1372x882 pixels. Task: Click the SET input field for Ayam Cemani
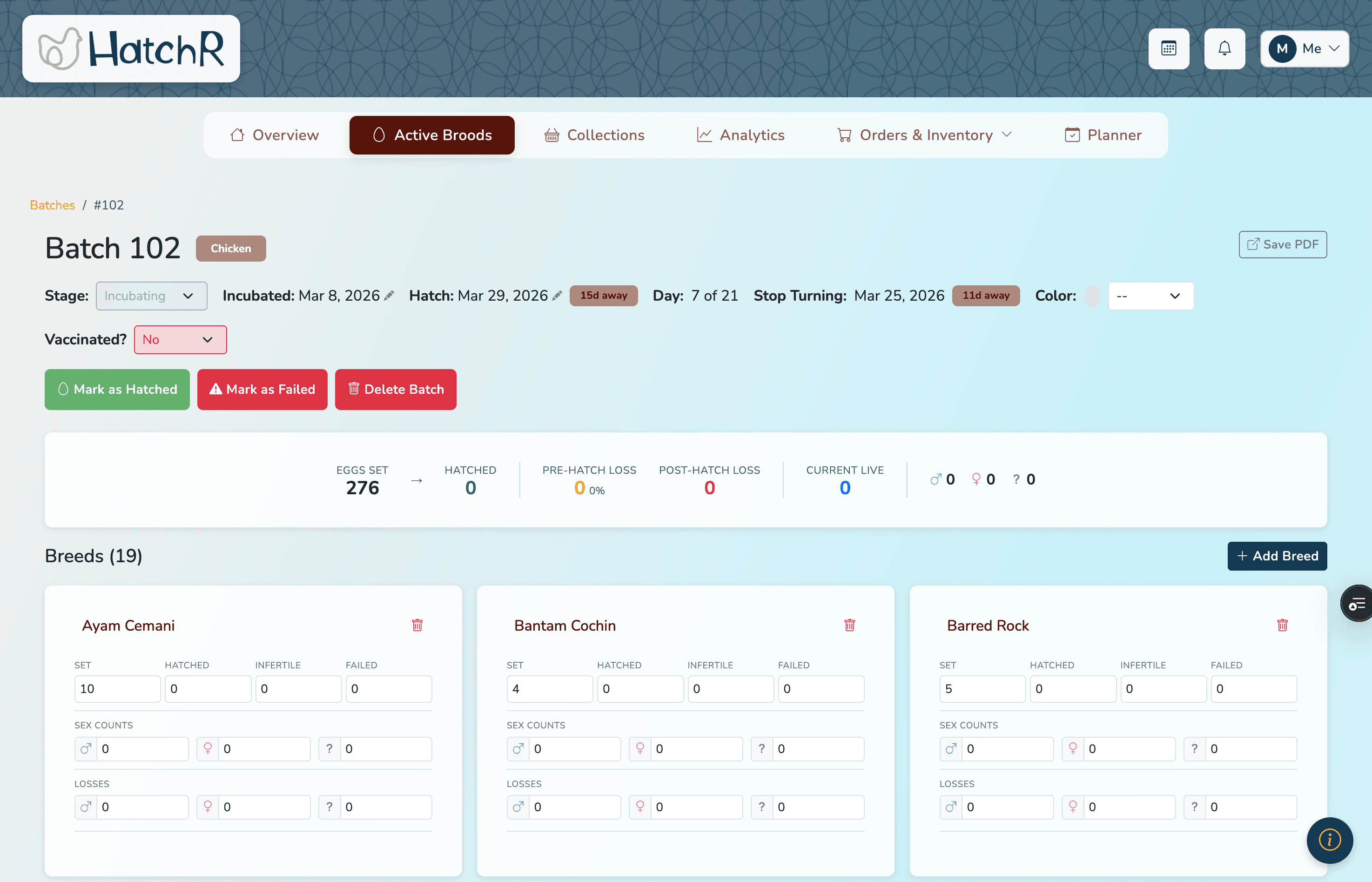click(x=117, y=688)
